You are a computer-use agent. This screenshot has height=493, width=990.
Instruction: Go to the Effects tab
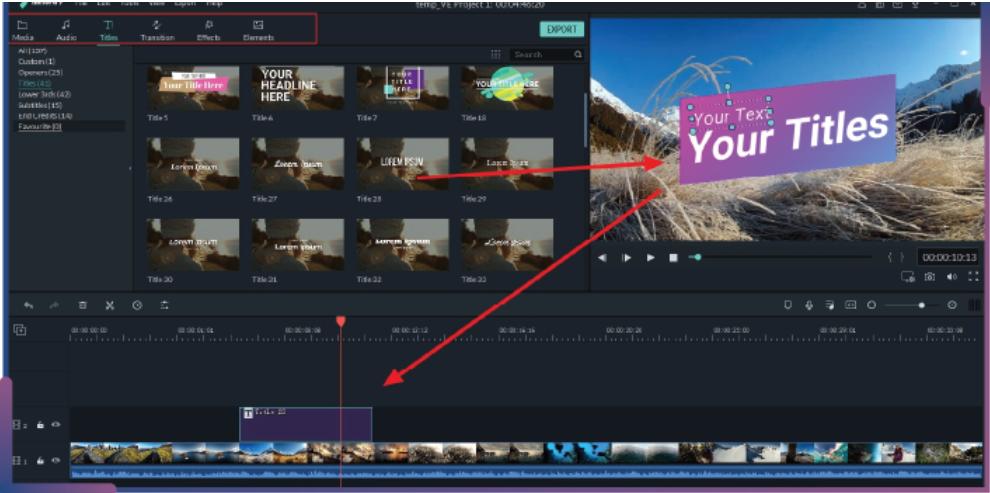pos(208,30)
